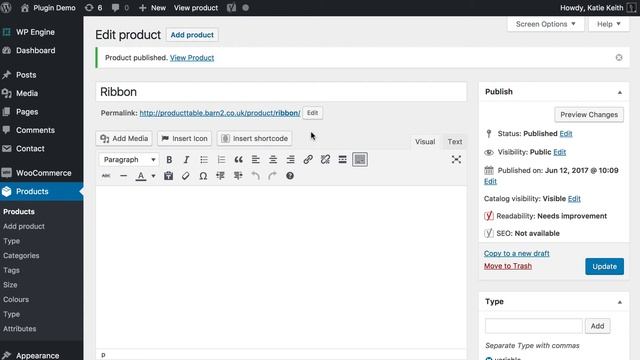The height and width of the screenshot is (360, 640).
Task: Collapse the Publish metabox
Action: tap(620, 92)
